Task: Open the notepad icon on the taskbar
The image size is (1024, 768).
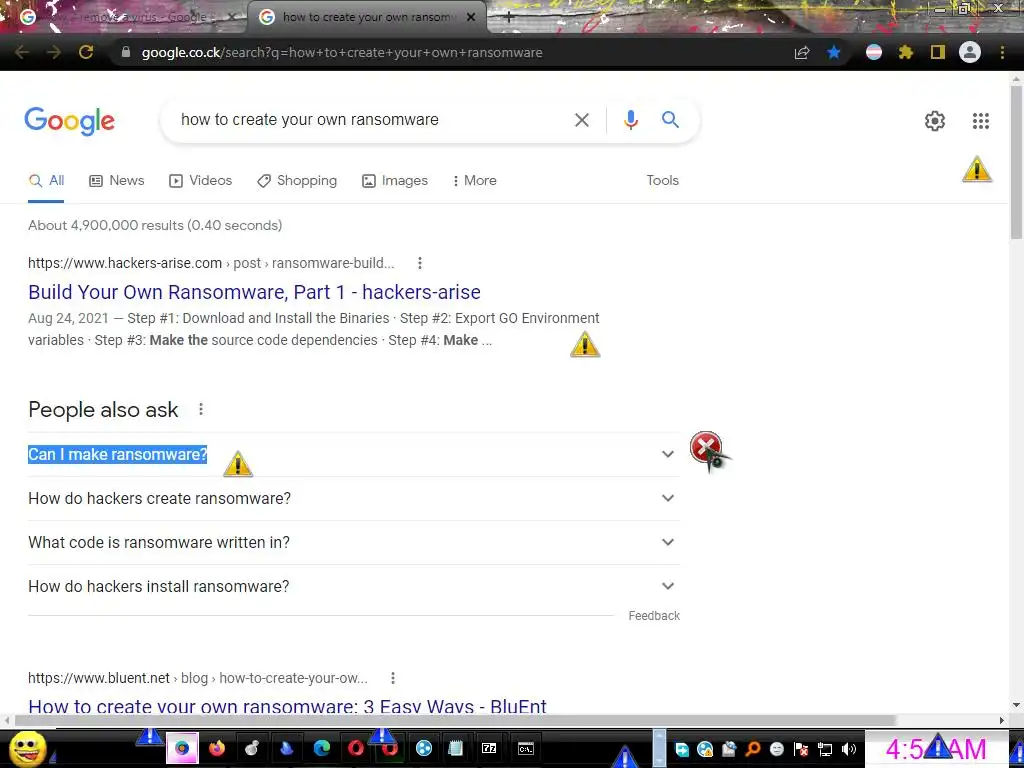Action: coord(456,748)
